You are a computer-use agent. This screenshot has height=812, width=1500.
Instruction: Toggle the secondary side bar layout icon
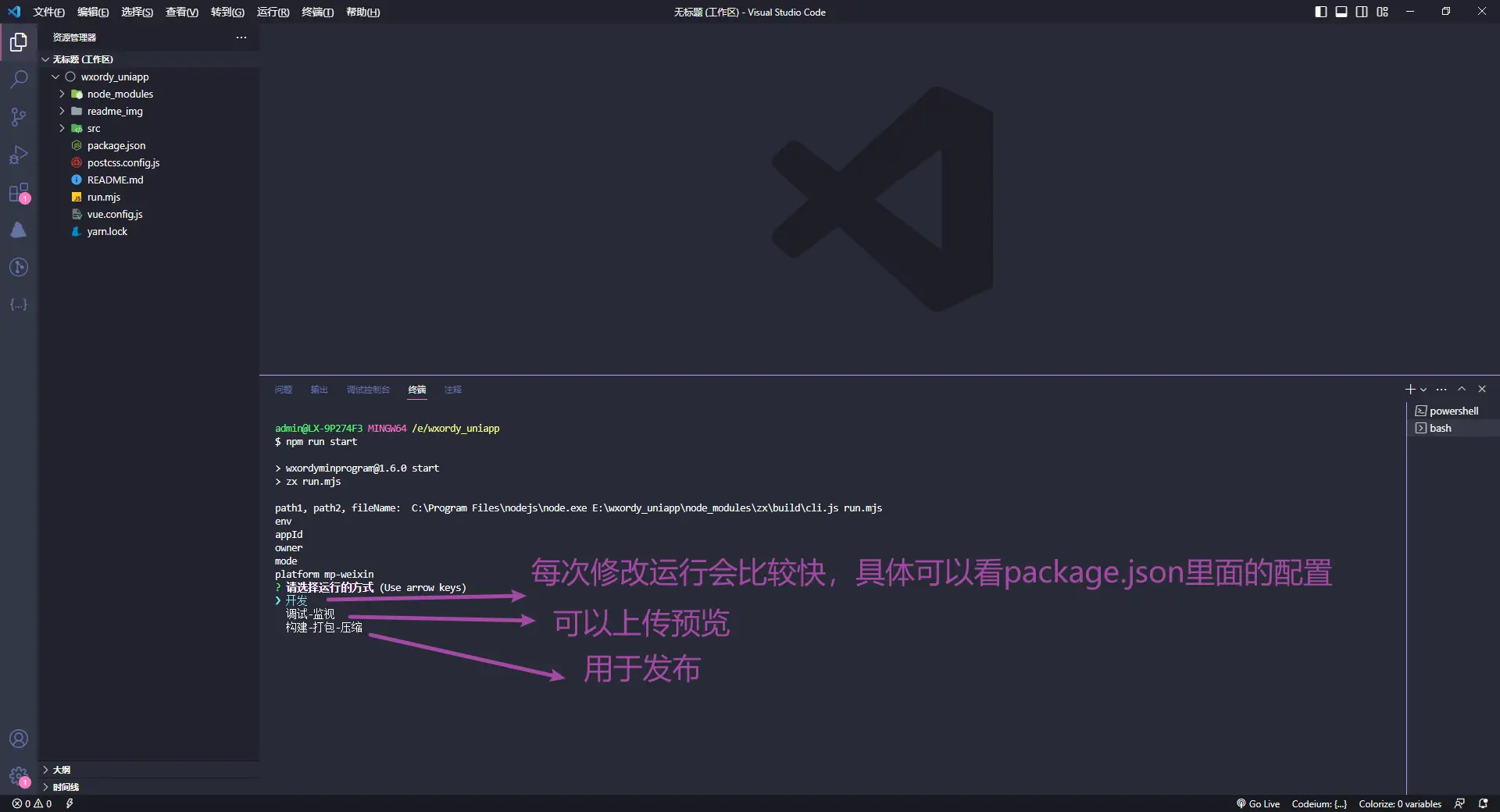coord(1362,12)
